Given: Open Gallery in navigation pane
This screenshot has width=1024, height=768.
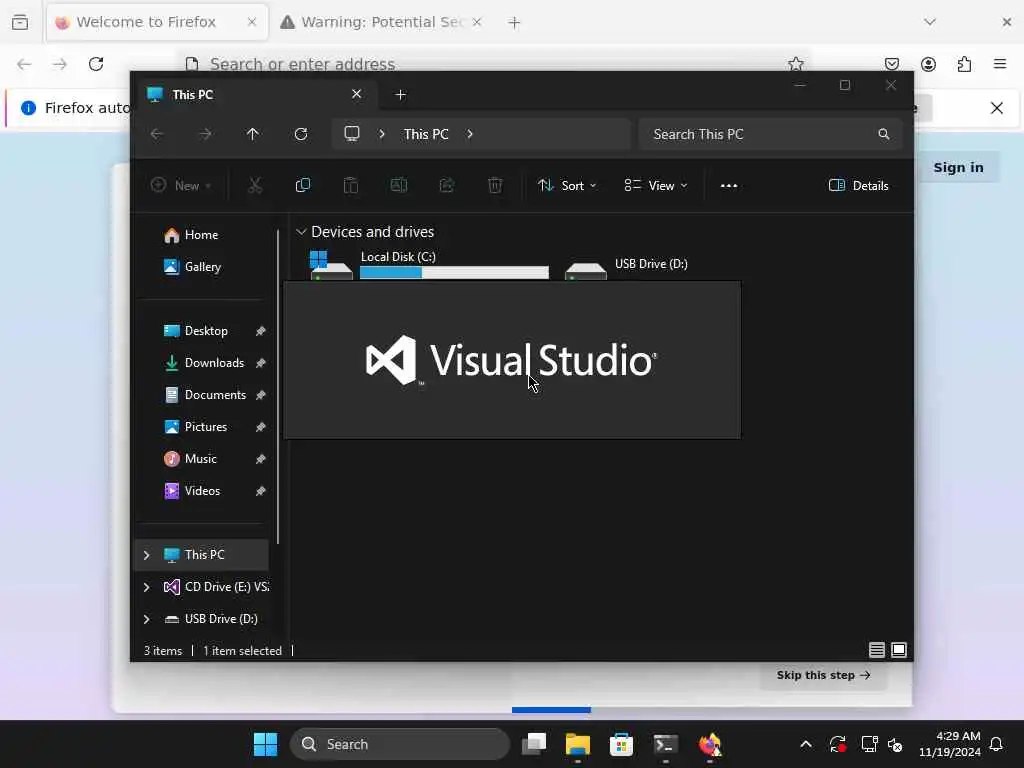Looking at the screenshot, I should coord(202,266).
